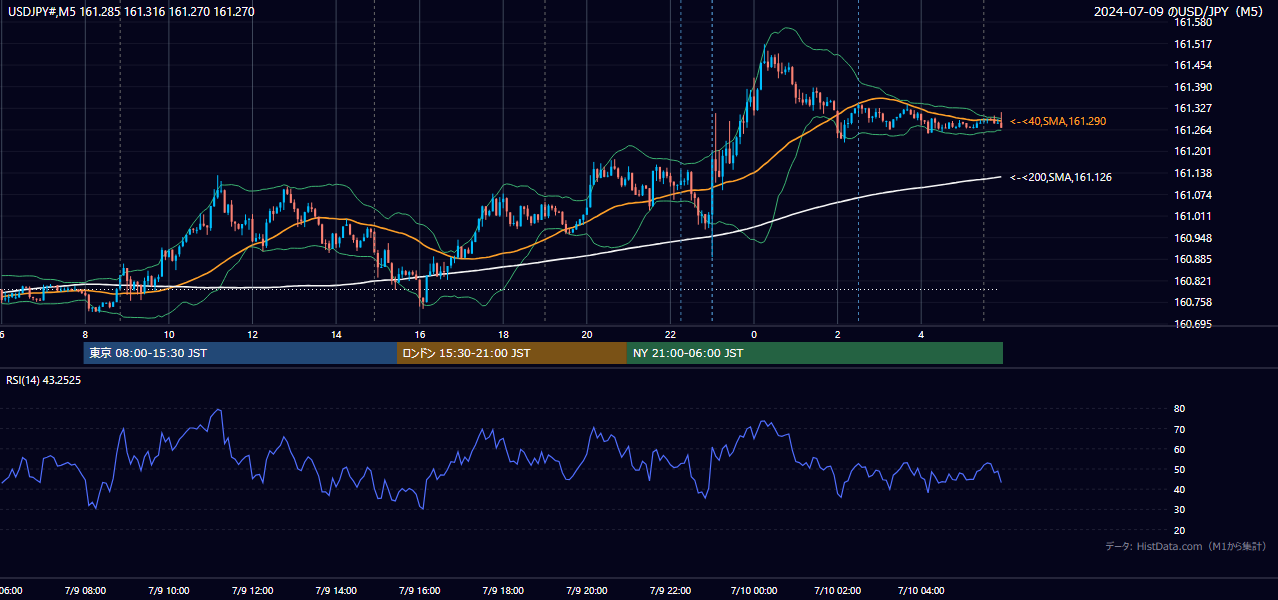This screenshot has width=1278, height=600.
Task: Click hour marker 18 above the London session bar
Action: 504,335
